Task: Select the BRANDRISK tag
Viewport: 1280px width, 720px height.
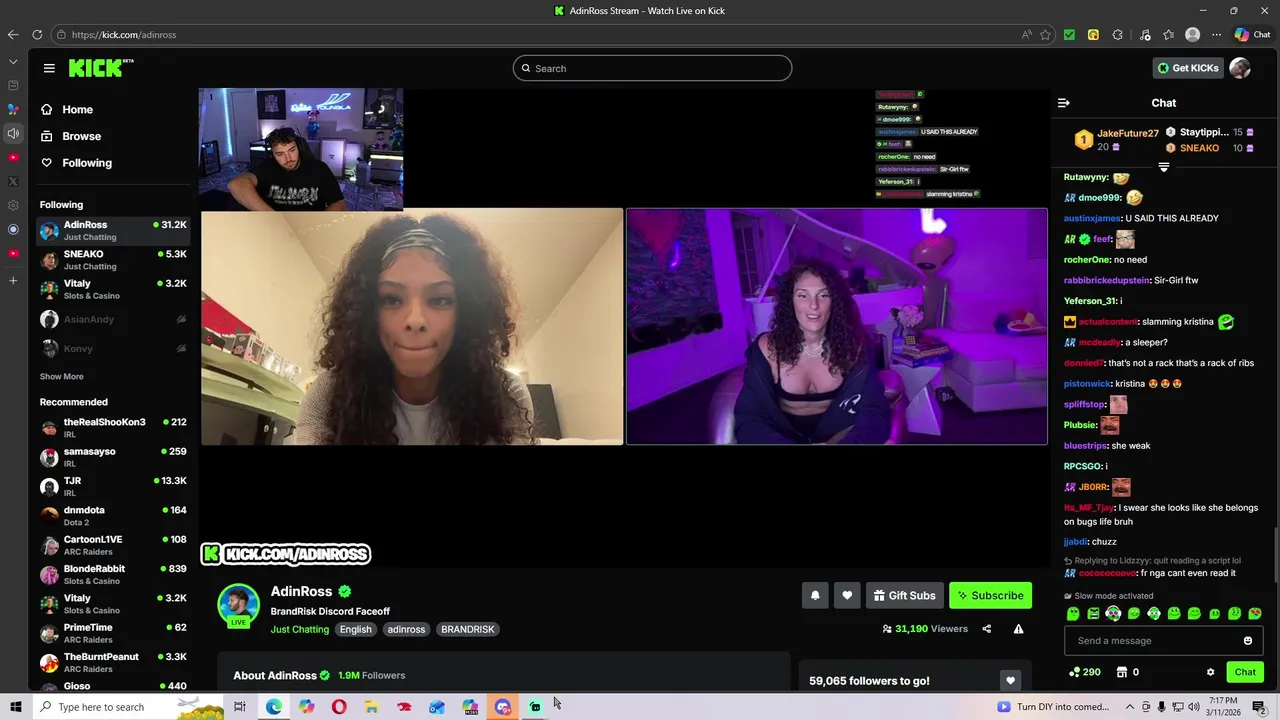Action: tap(467, 629)
